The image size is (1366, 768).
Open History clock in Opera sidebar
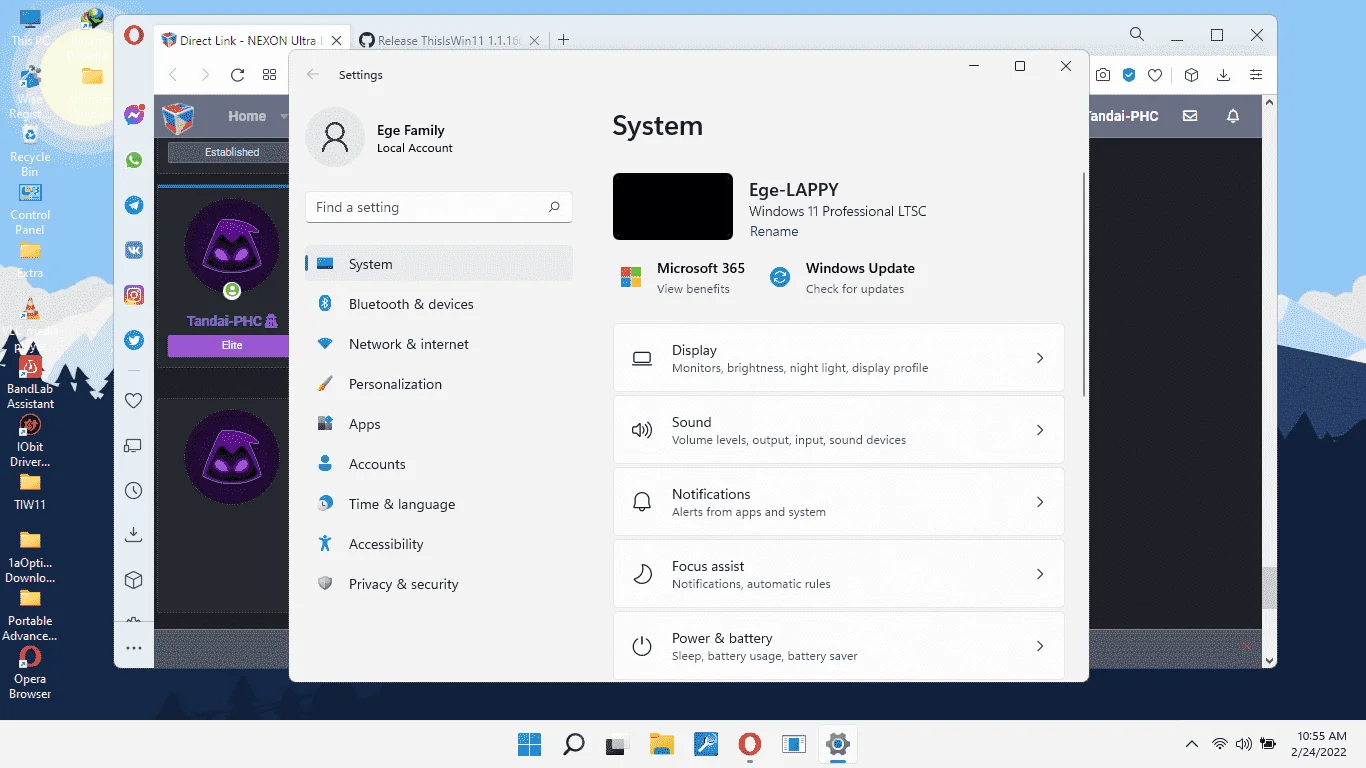(x=133, y=490)
